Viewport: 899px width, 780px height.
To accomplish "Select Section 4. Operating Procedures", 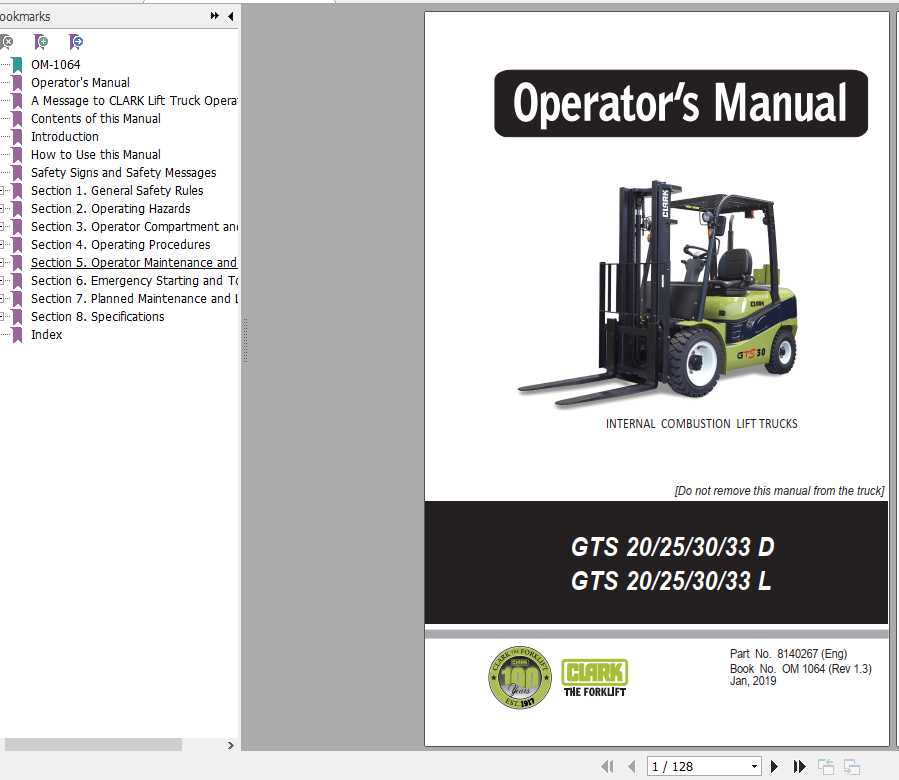I will click(x=120, y=244).
